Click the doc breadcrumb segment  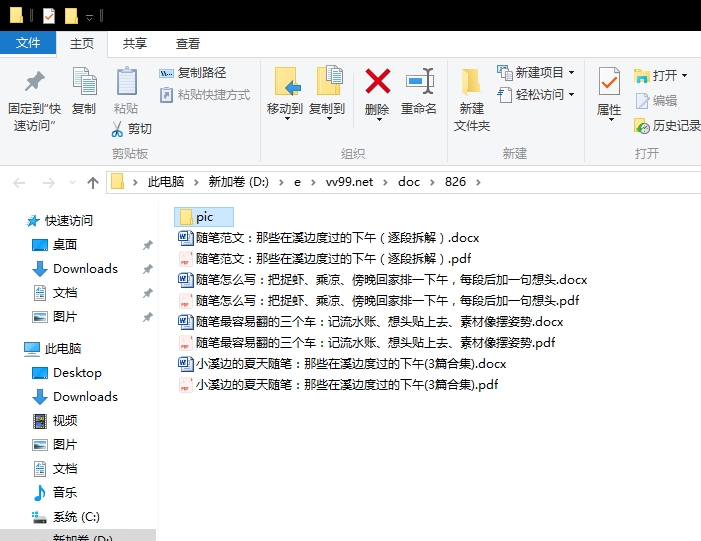tap(409, 182)
